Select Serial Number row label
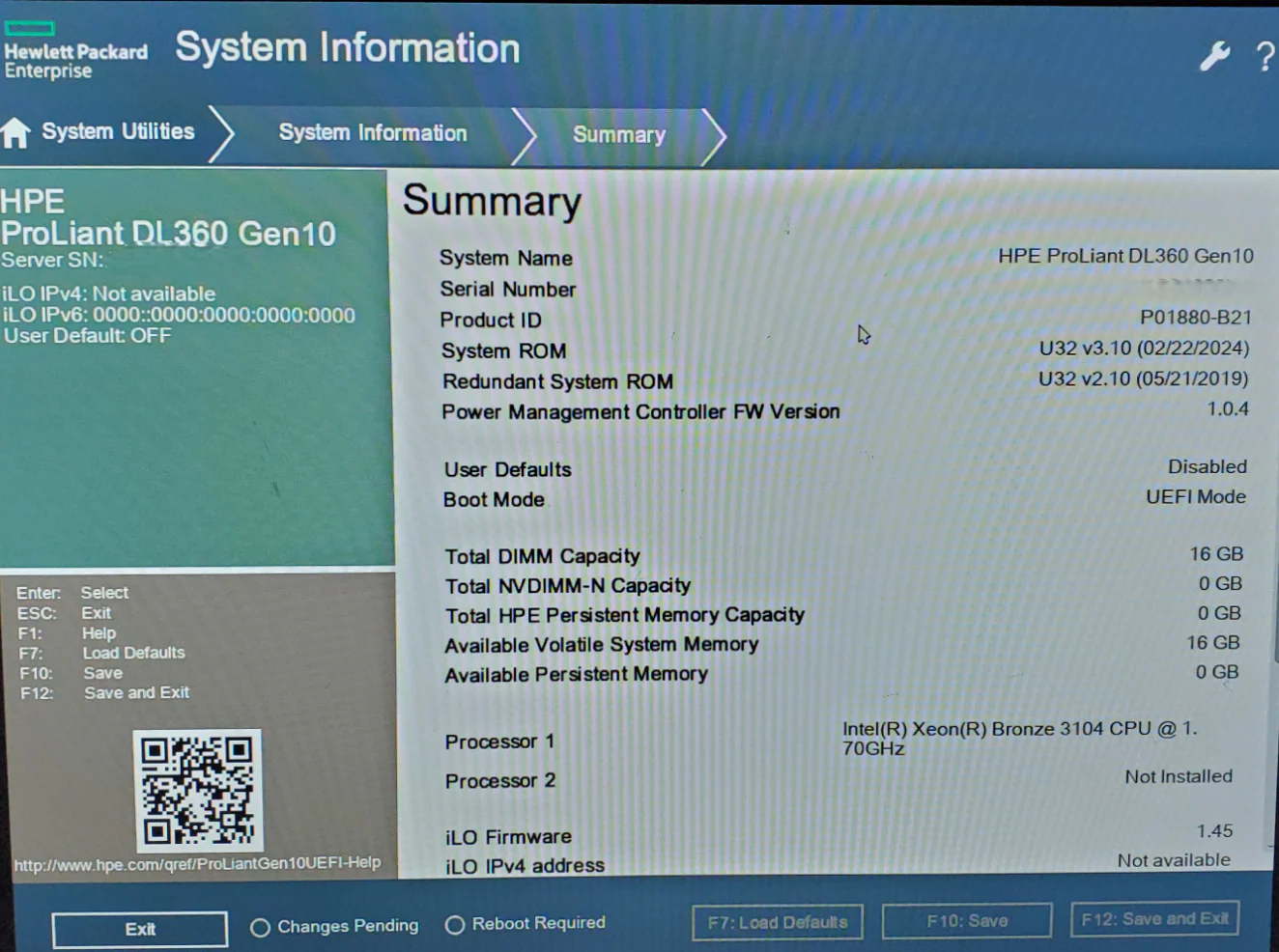 click(x=508, y=289)
